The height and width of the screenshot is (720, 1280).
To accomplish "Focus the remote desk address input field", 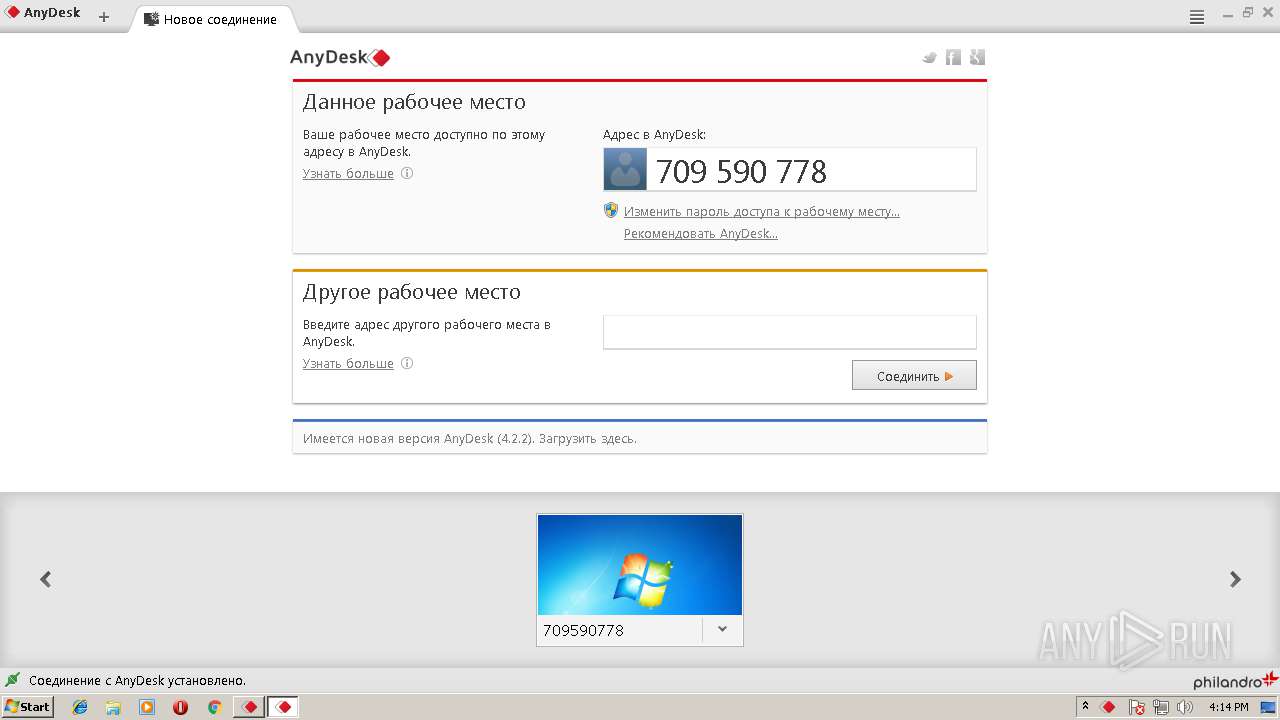I will tap(790, 332).
